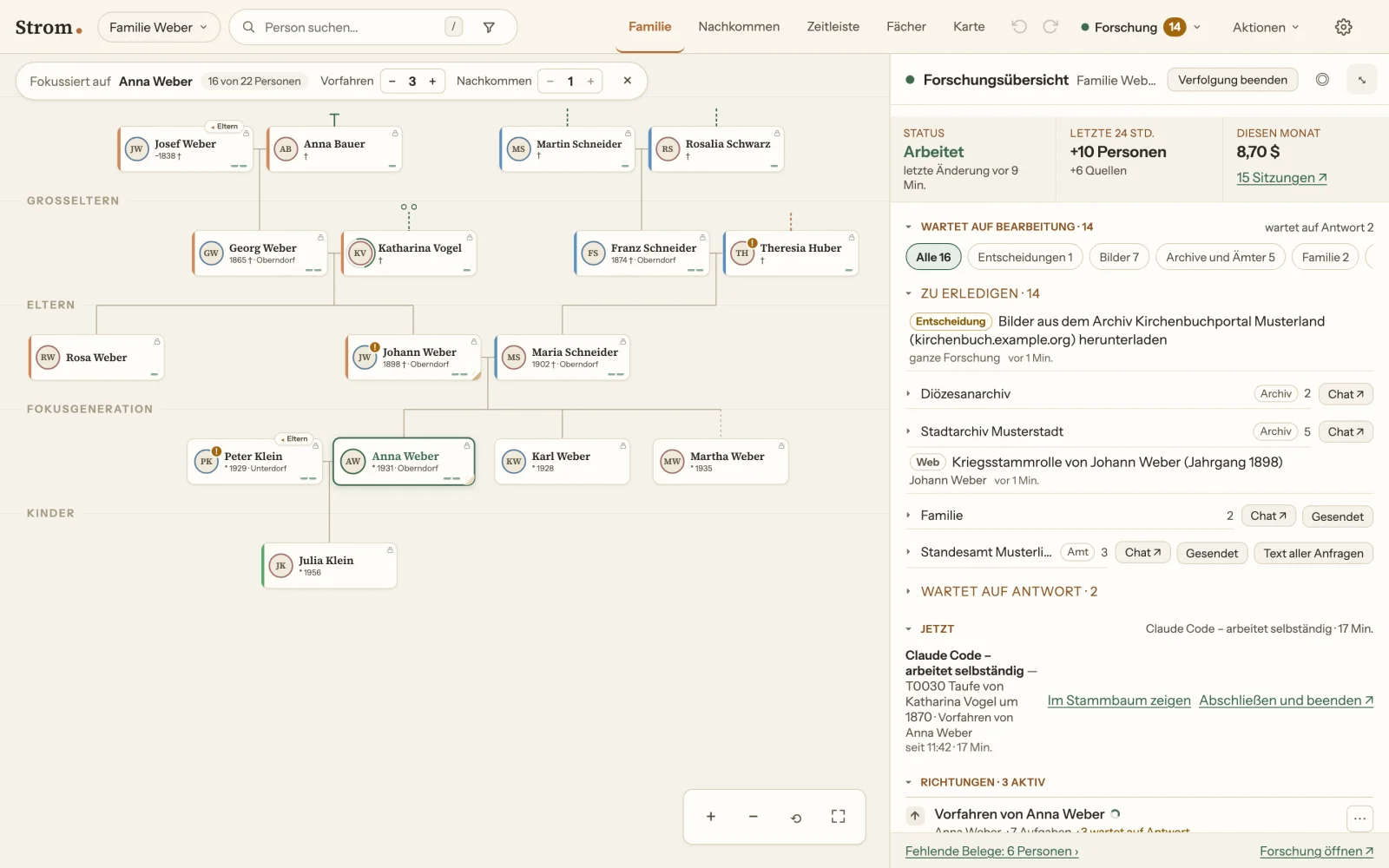1389x868 pixels.
Task: Select the 'Alle 16' filter chip
Action: pyautogui.click(x=933, y=257)
